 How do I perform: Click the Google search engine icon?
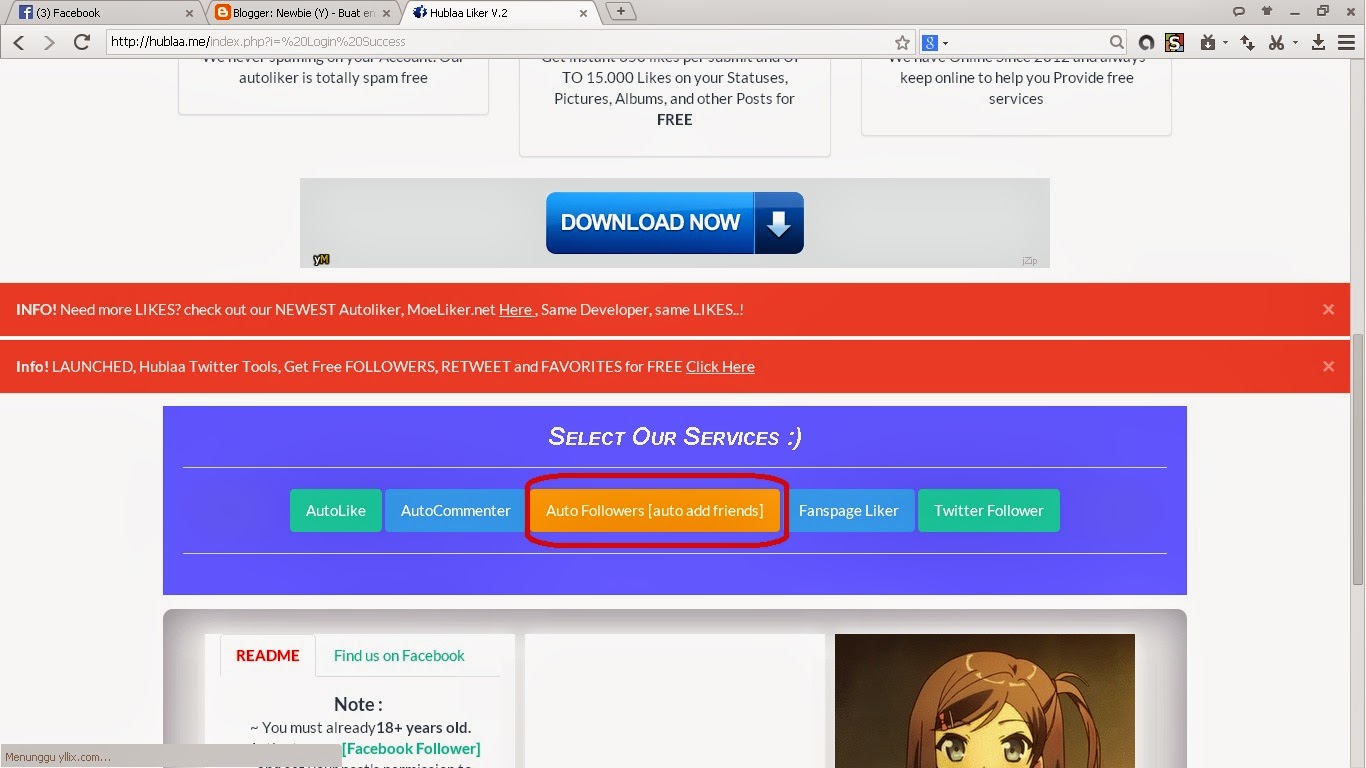click(929, 42)
